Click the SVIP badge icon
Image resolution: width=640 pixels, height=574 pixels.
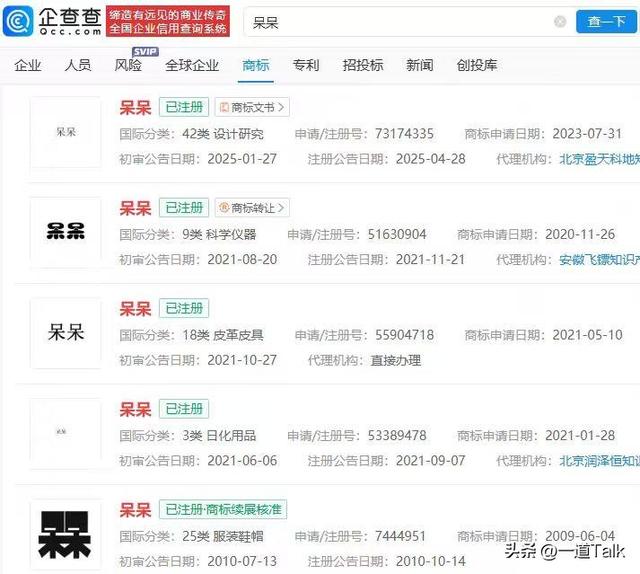[145, 52]
